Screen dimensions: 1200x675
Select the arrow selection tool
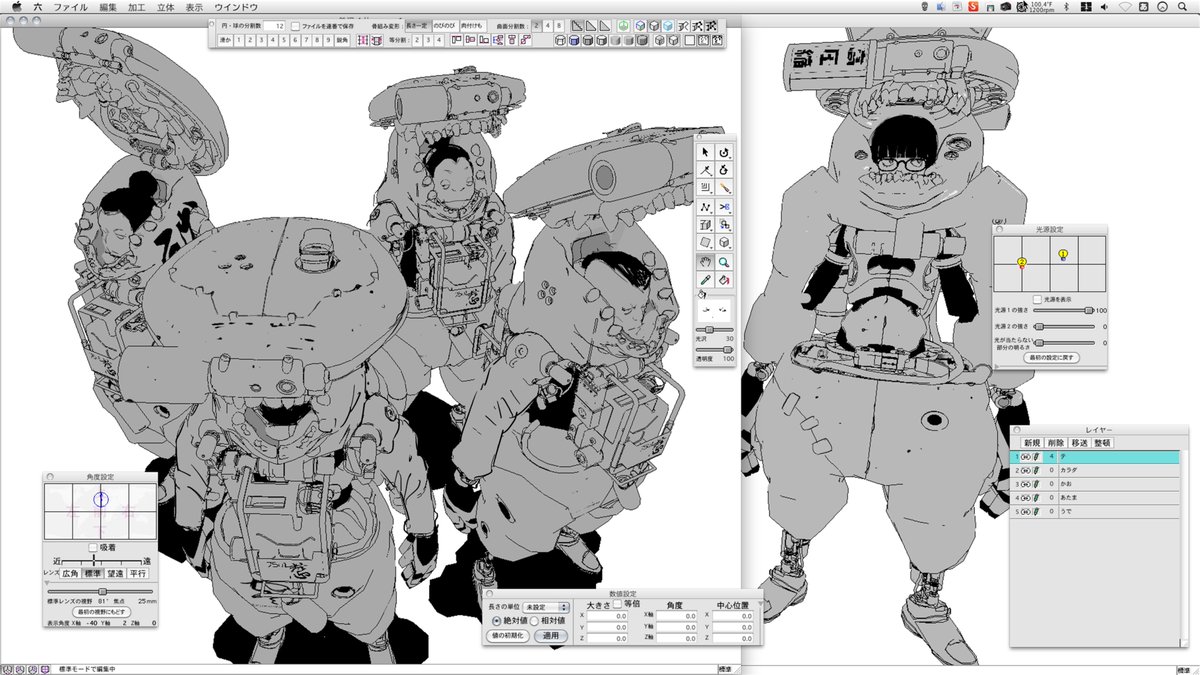click(705, 152)
